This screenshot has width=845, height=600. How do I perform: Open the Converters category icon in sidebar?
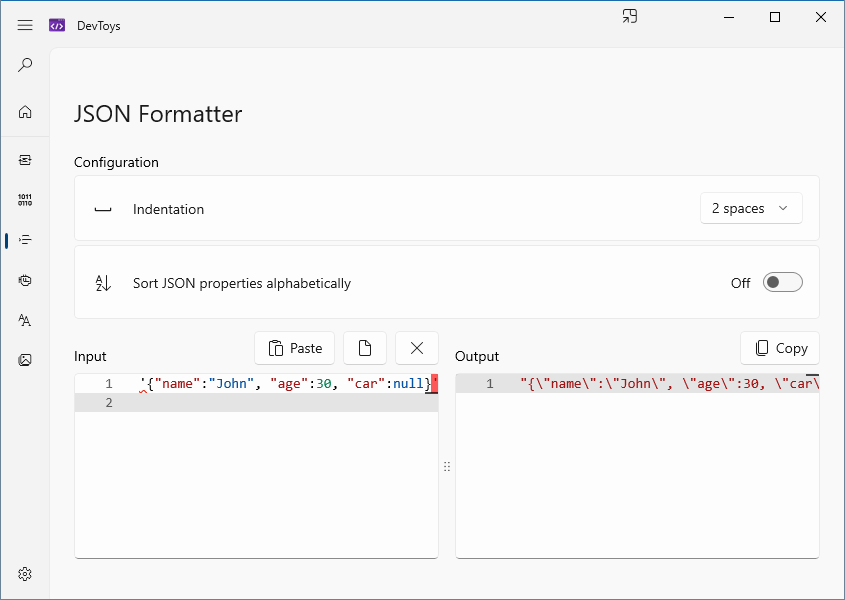click(x=25, y=160)
